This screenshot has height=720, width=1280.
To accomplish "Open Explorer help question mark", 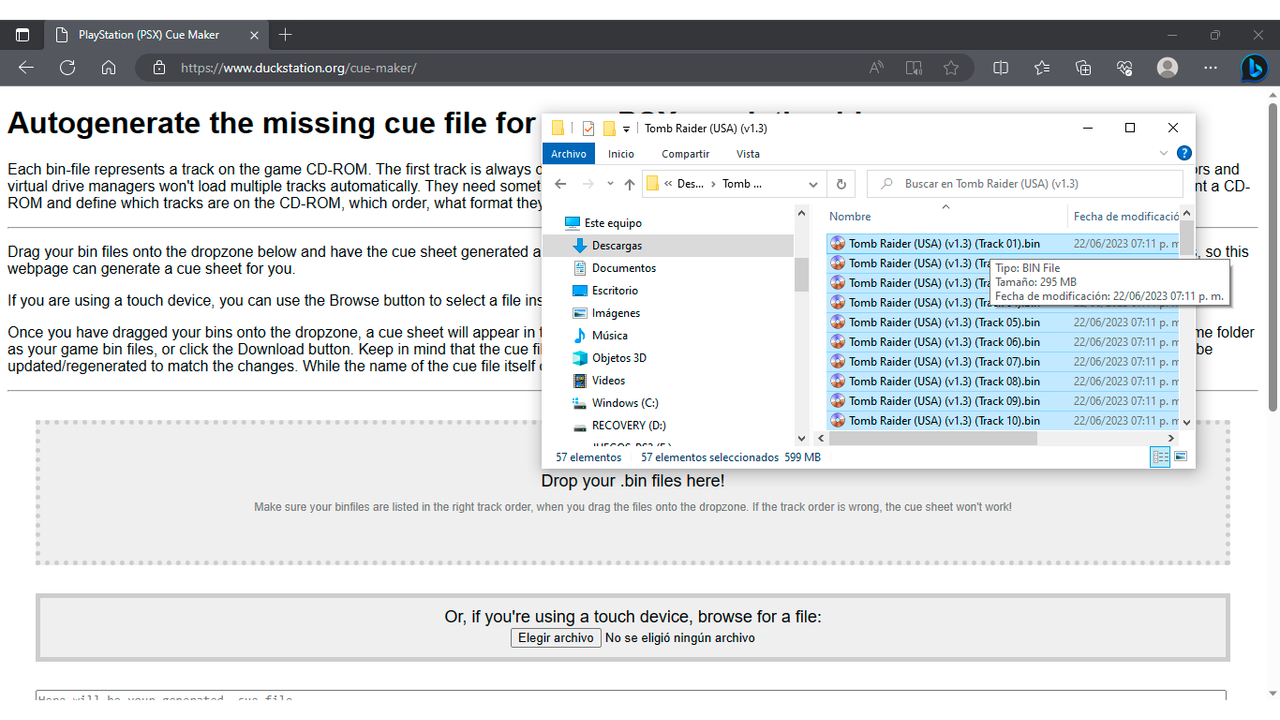I will point(1184,154).
